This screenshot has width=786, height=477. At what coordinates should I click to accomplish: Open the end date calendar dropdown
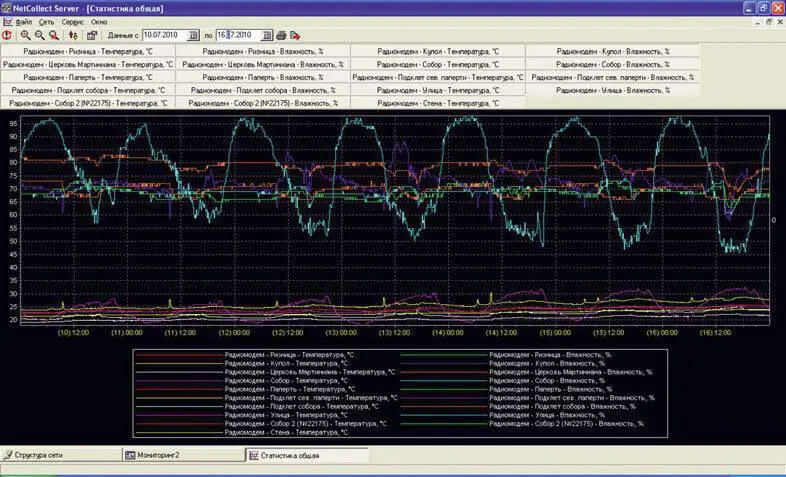(267, 35)
